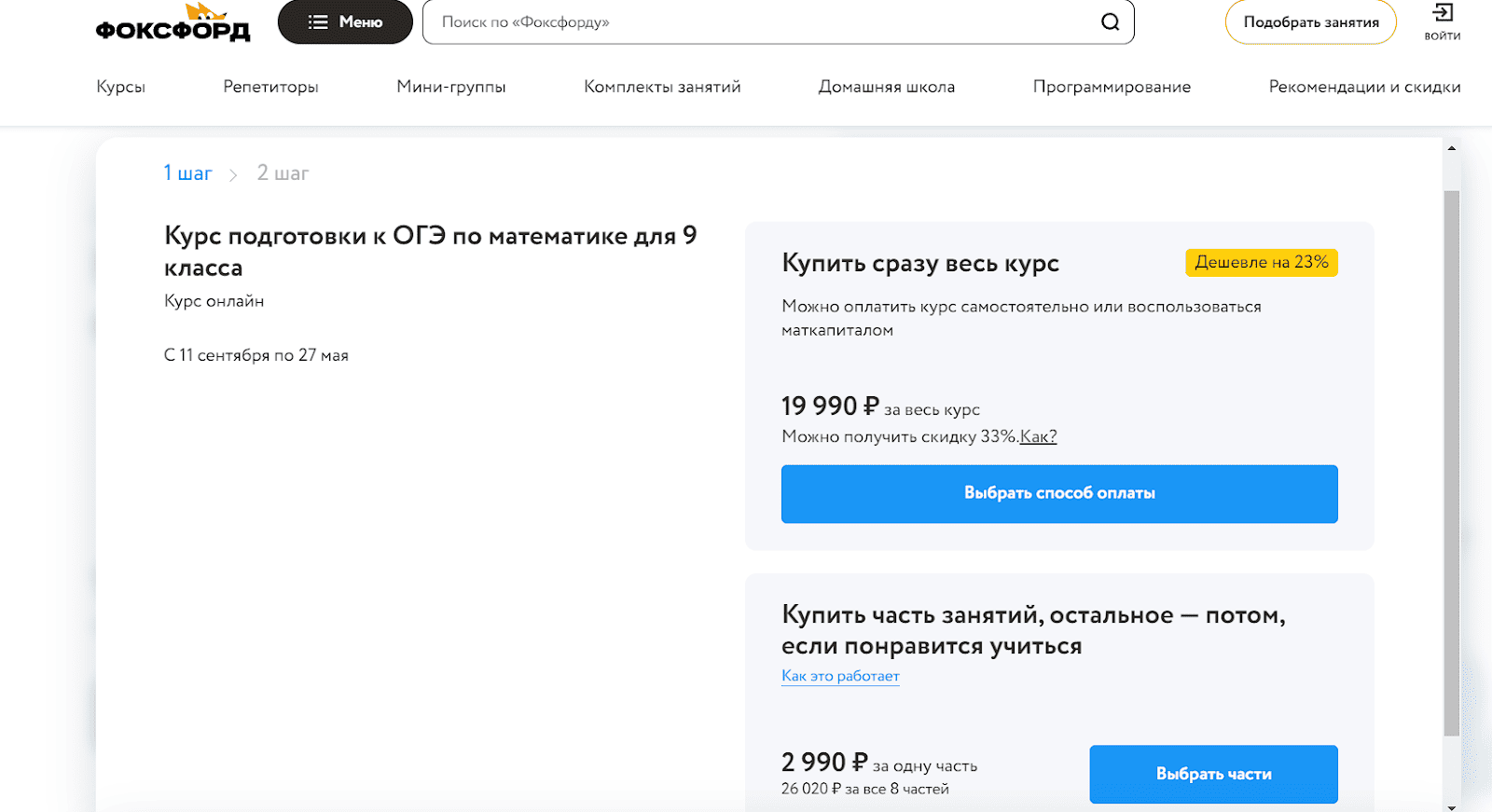1492x812 pixels.
Task: Navigate to Домашняя школа
Action: [x=887, y=87]
